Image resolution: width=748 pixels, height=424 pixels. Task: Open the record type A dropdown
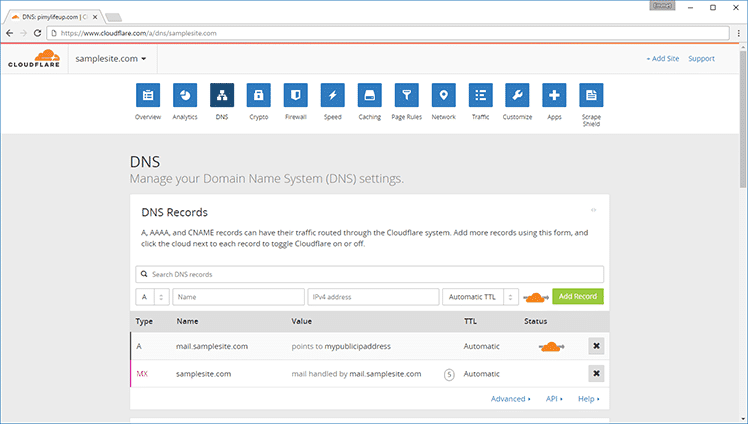[152, 297]
